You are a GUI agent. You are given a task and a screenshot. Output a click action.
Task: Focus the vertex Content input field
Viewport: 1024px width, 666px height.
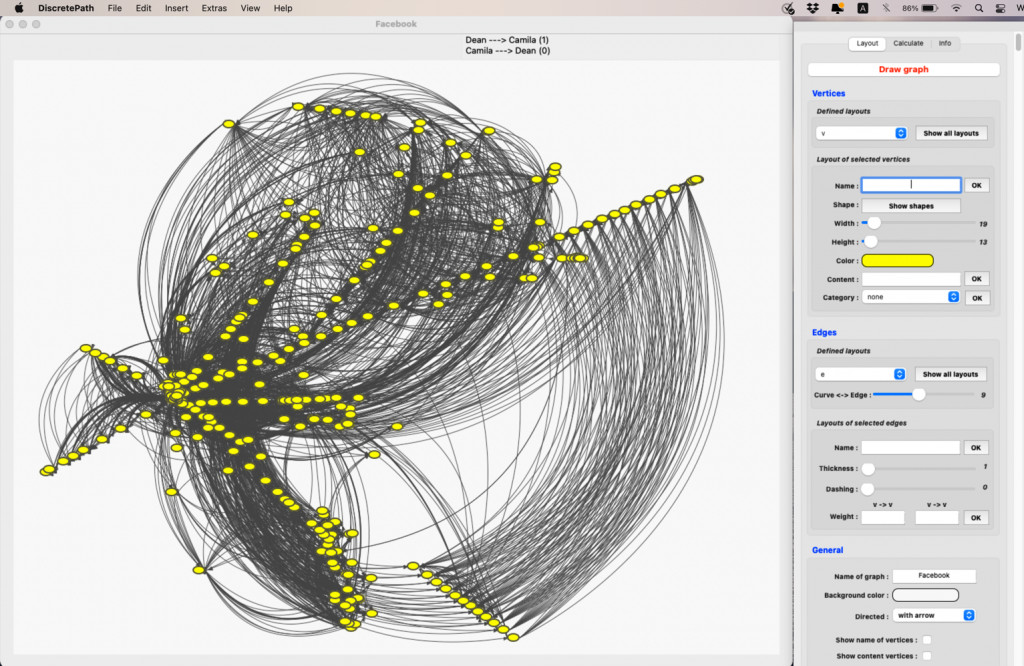(911, 279)
